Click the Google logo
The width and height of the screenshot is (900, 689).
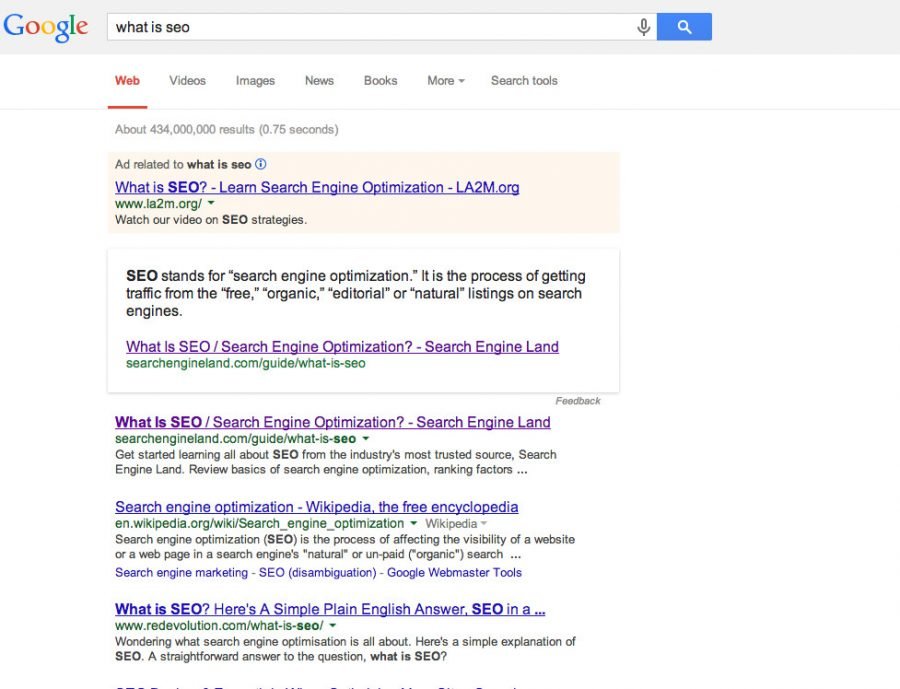(45, 27)
